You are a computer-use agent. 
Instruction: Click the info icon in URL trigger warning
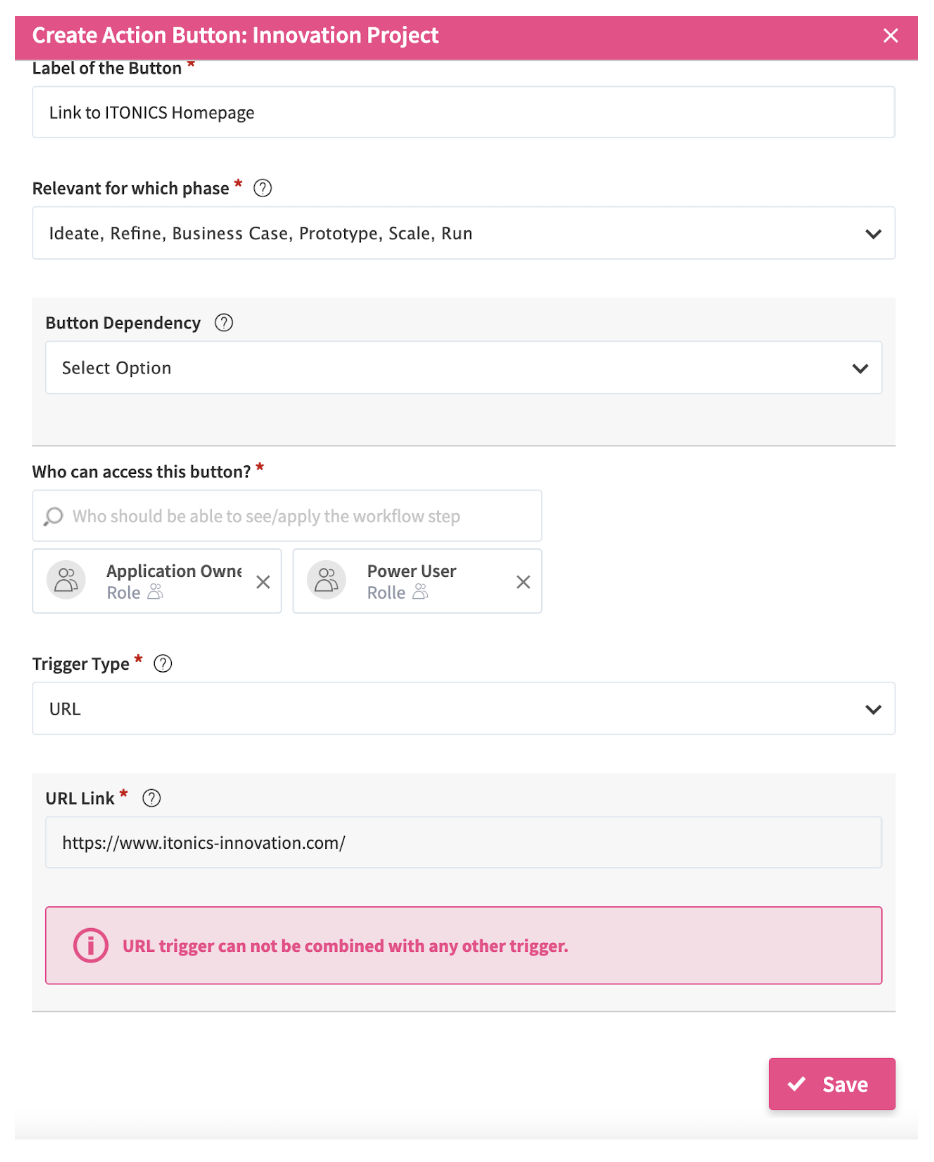point(90,945)
